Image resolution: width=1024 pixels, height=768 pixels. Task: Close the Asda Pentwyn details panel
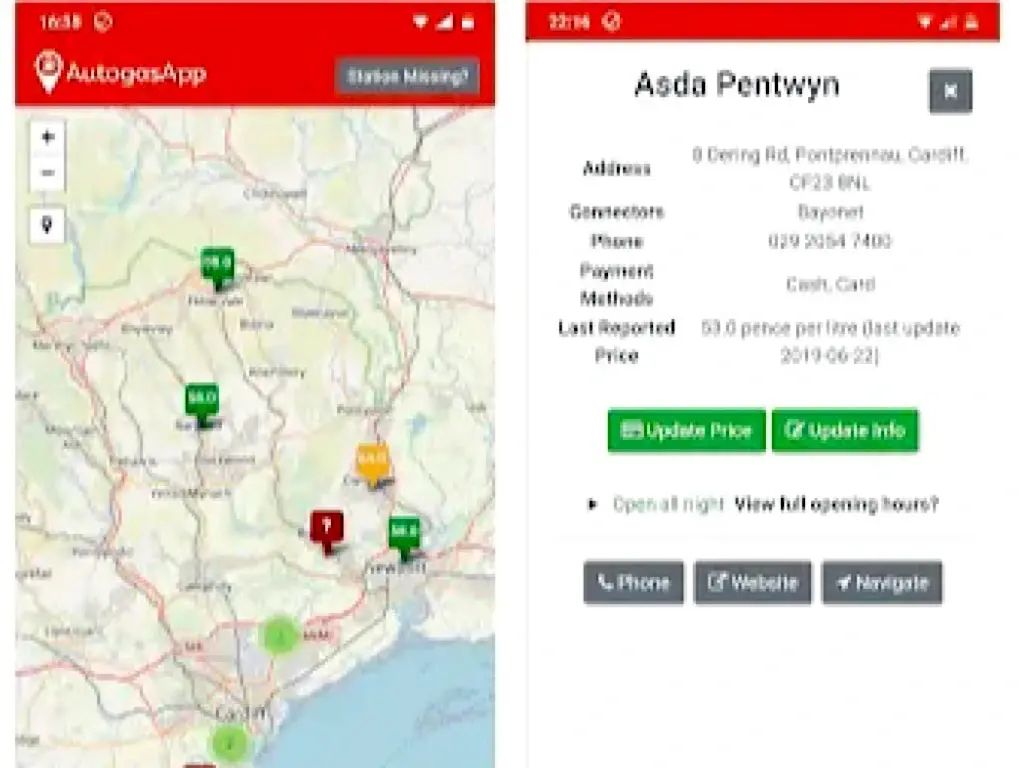950,91
